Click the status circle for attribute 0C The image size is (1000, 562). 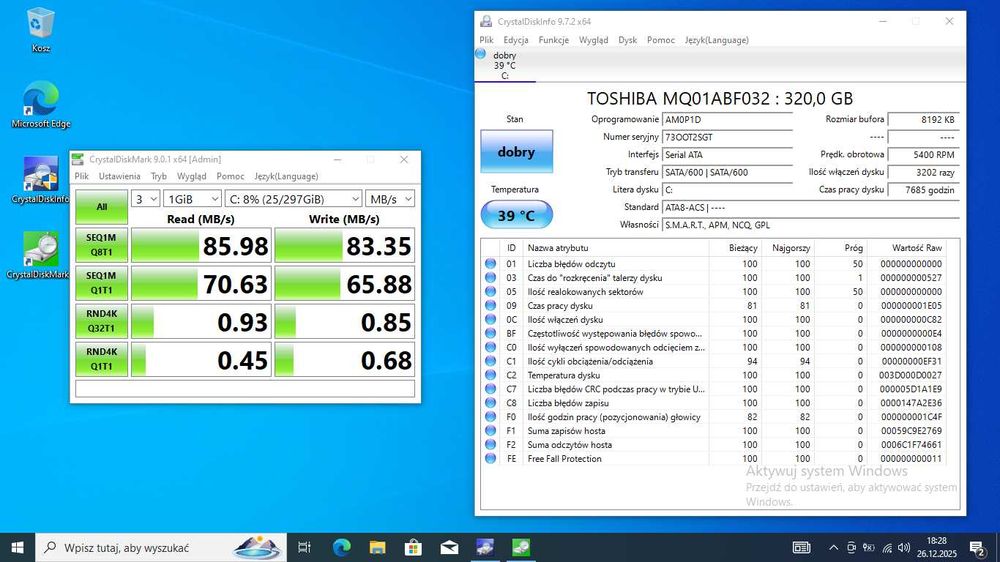pos(490,320)
